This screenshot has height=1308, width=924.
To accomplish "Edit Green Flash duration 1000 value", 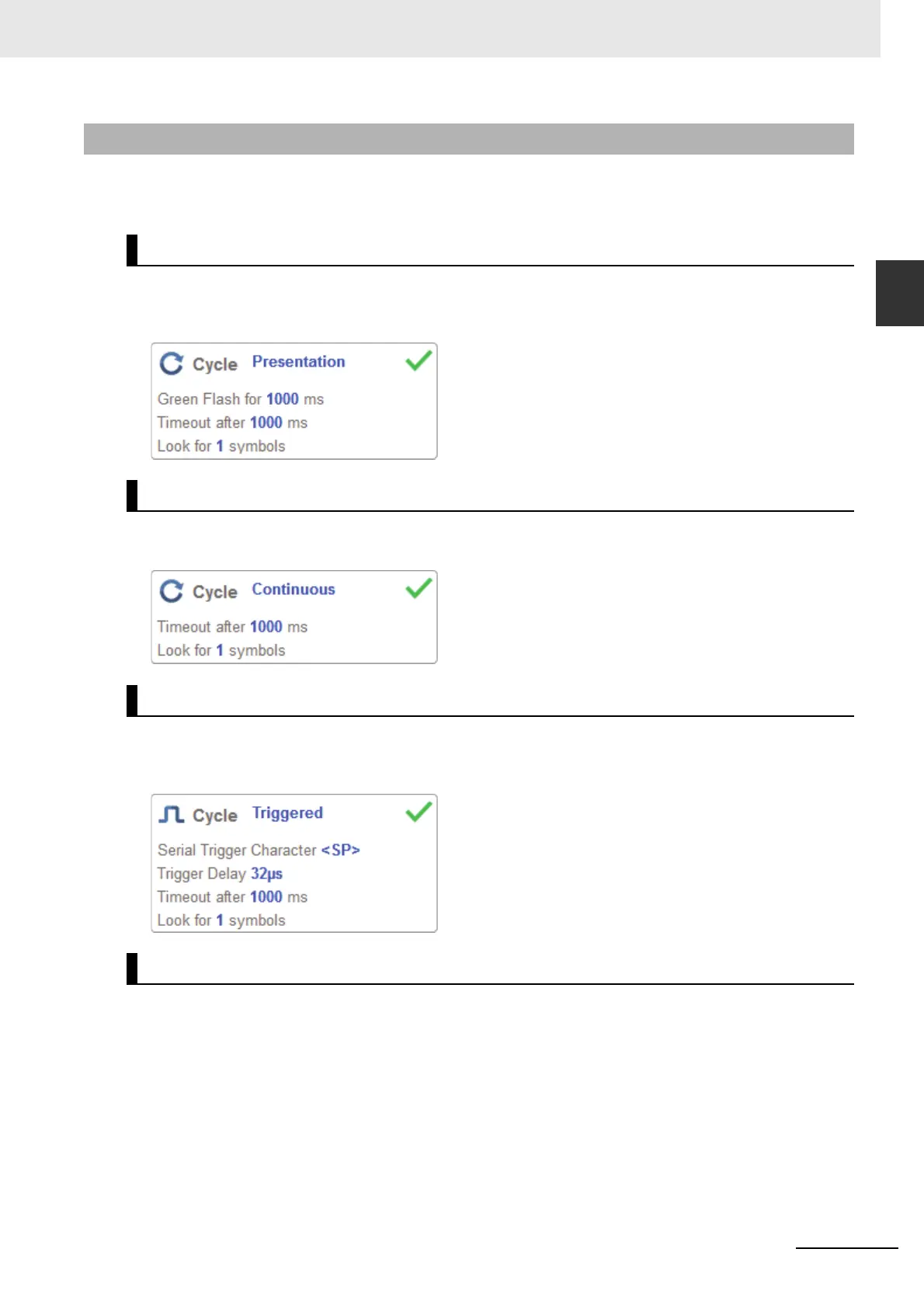I will 283,399.
